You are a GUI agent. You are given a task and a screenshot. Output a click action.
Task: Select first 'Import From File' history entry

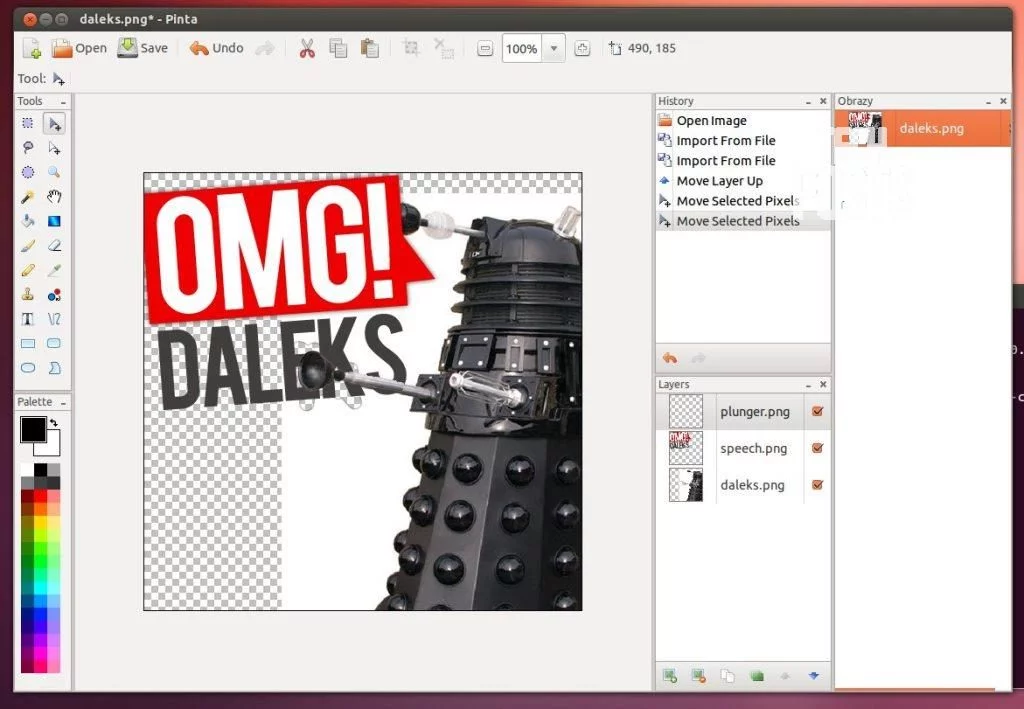click(743, 140)
